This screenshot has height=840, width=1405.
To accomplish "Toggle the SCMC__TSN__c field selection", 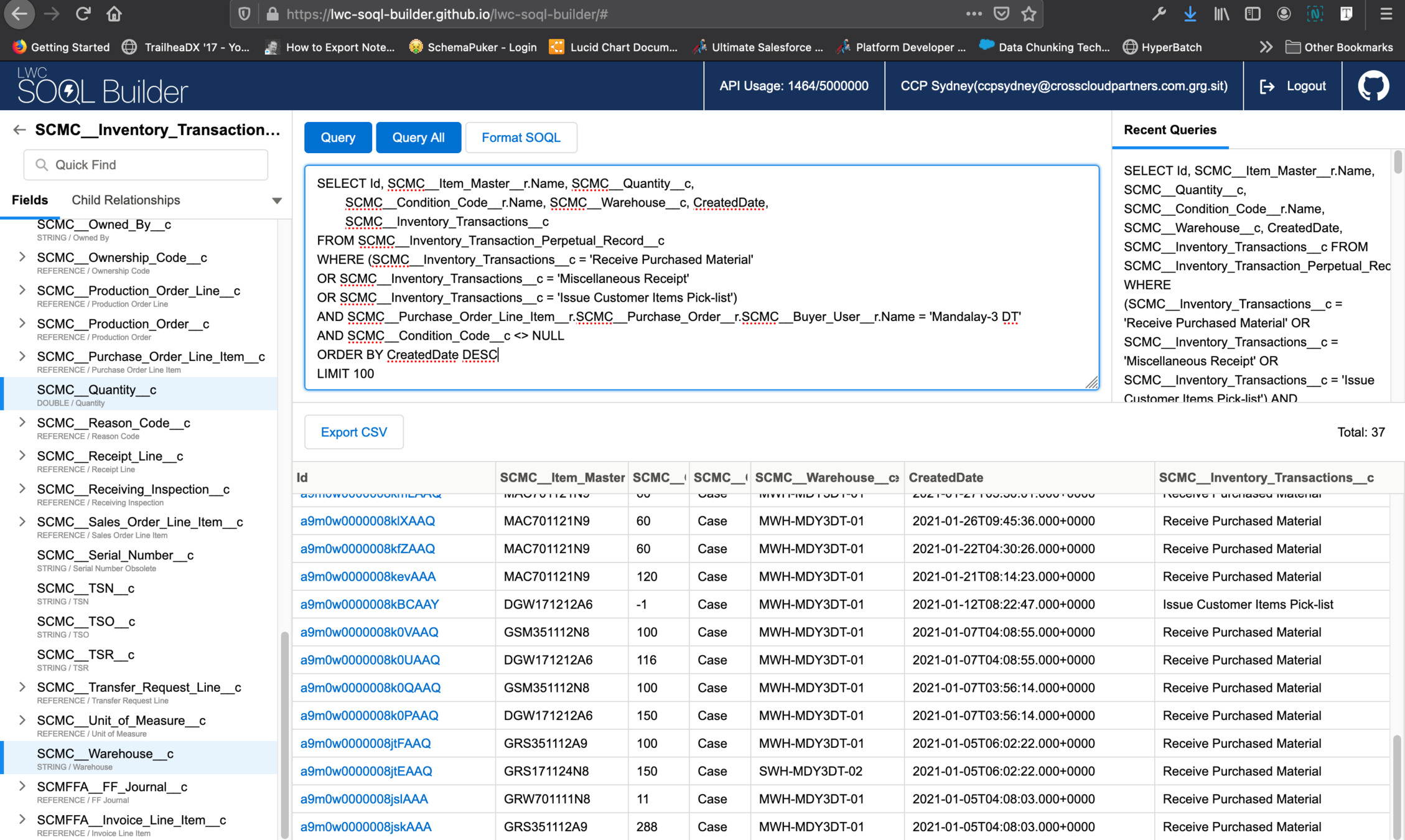I will pos(85,589).
